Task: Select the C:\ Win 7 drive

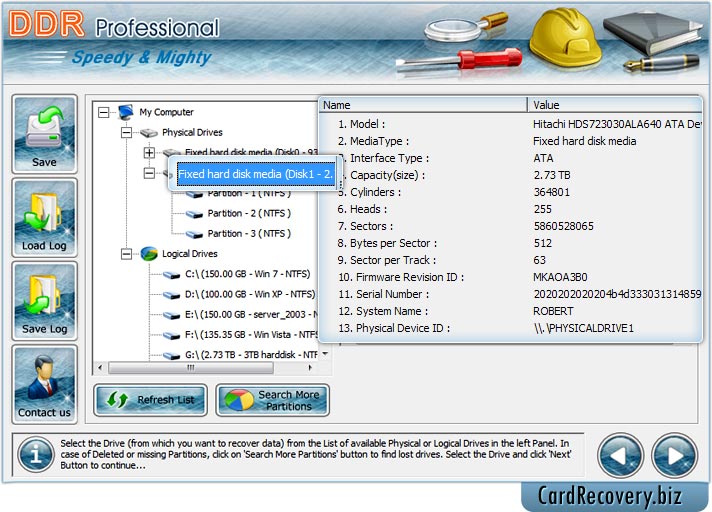Action: coord(247,274)
